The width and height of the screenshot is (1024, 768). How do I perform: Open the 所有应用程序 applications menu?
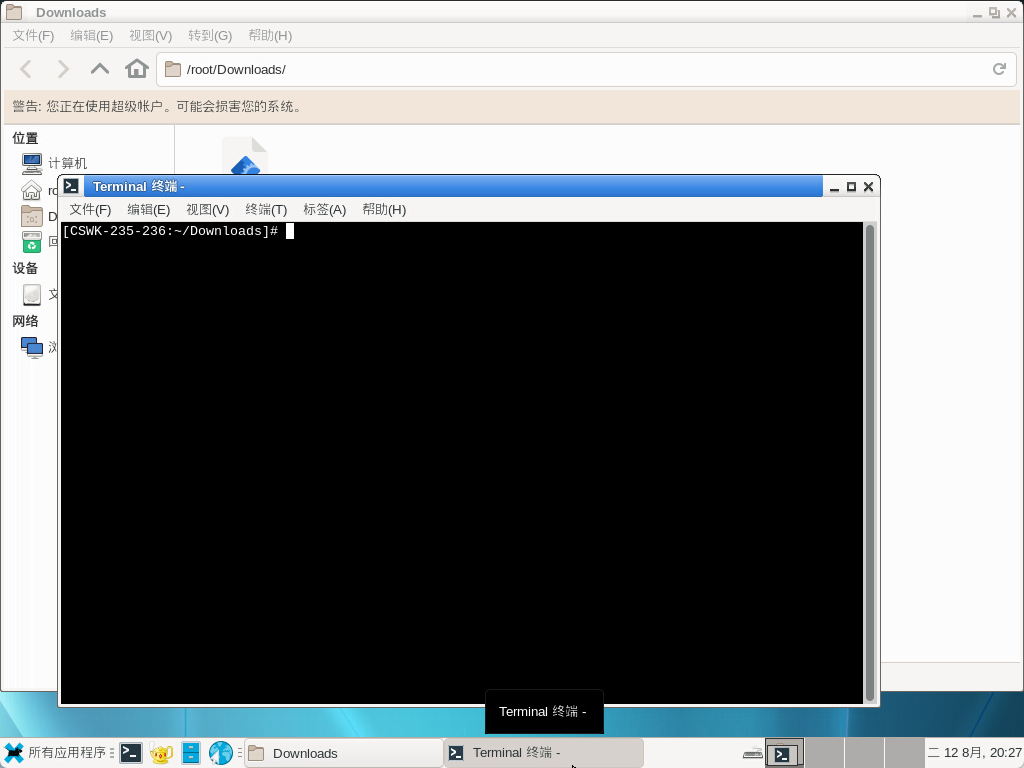coord(55,753)
